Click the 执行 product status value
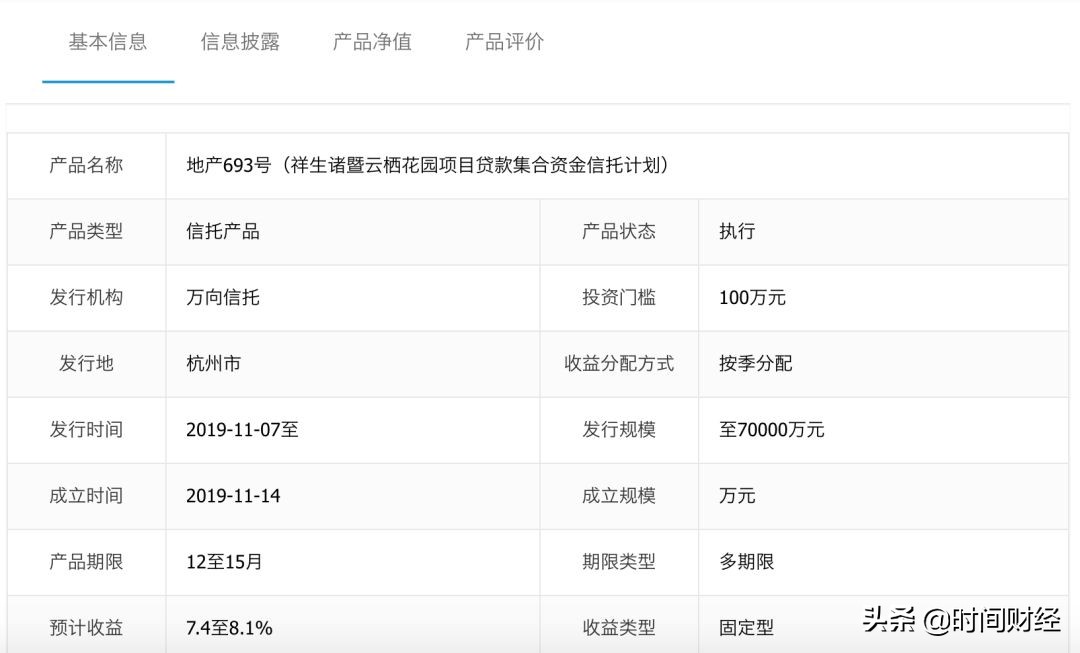Viewport: 1080px width, 653px height. (735, 231)
